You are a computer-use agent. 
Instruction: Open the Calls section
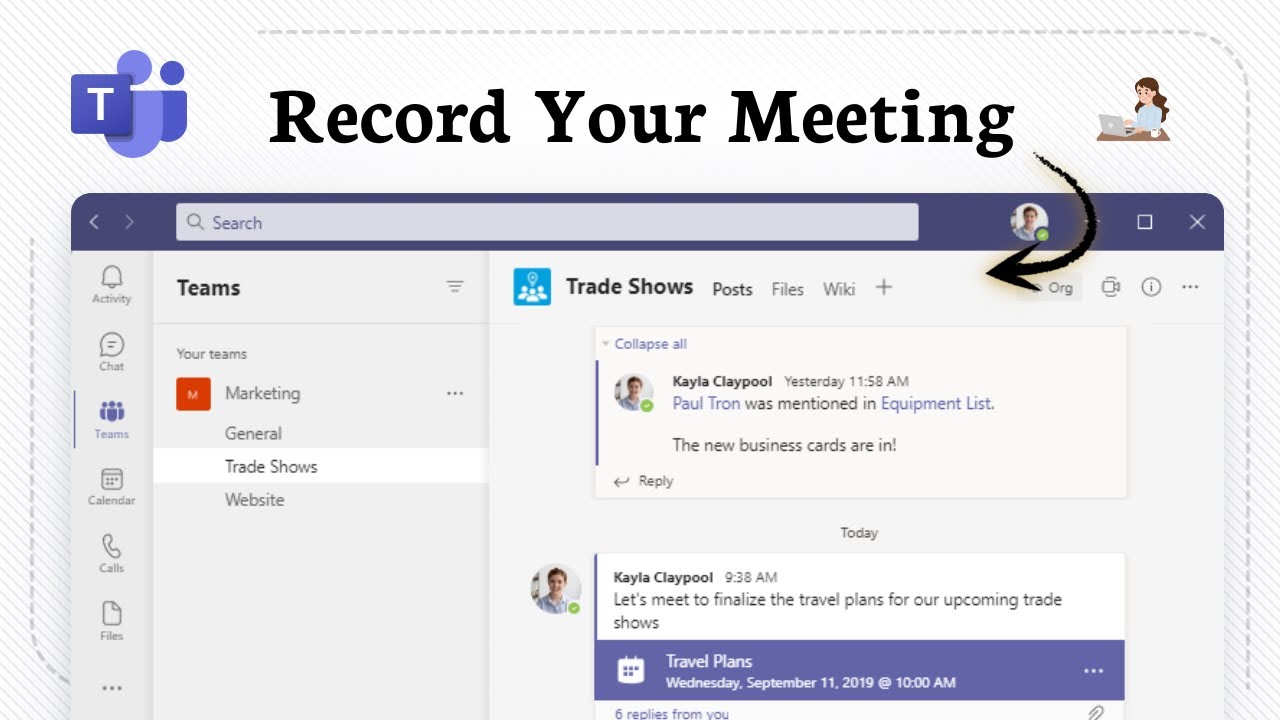[112, 554]
